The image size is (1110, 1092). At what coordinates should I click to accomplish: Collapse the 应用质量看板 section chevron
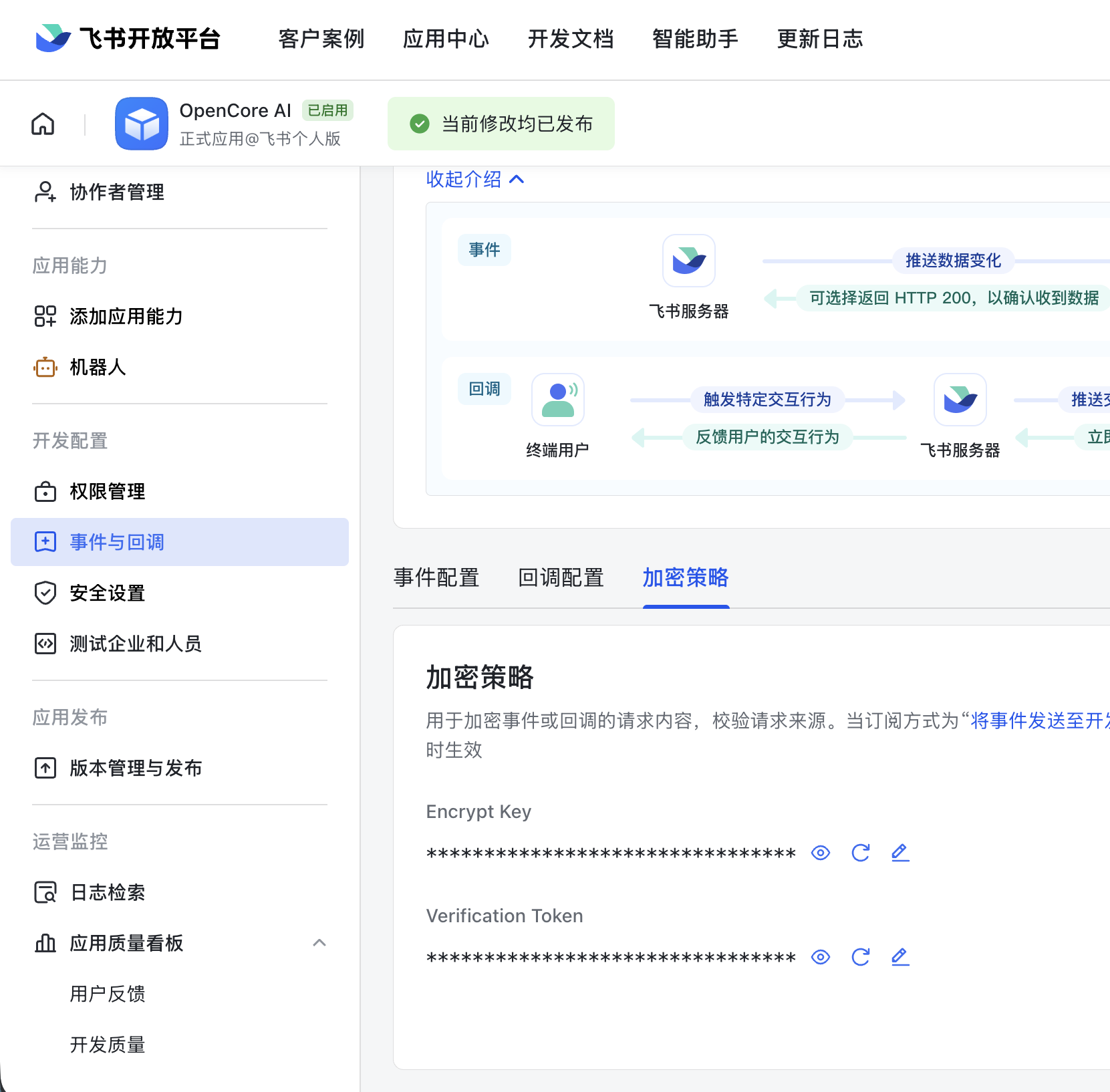(319, 943)
